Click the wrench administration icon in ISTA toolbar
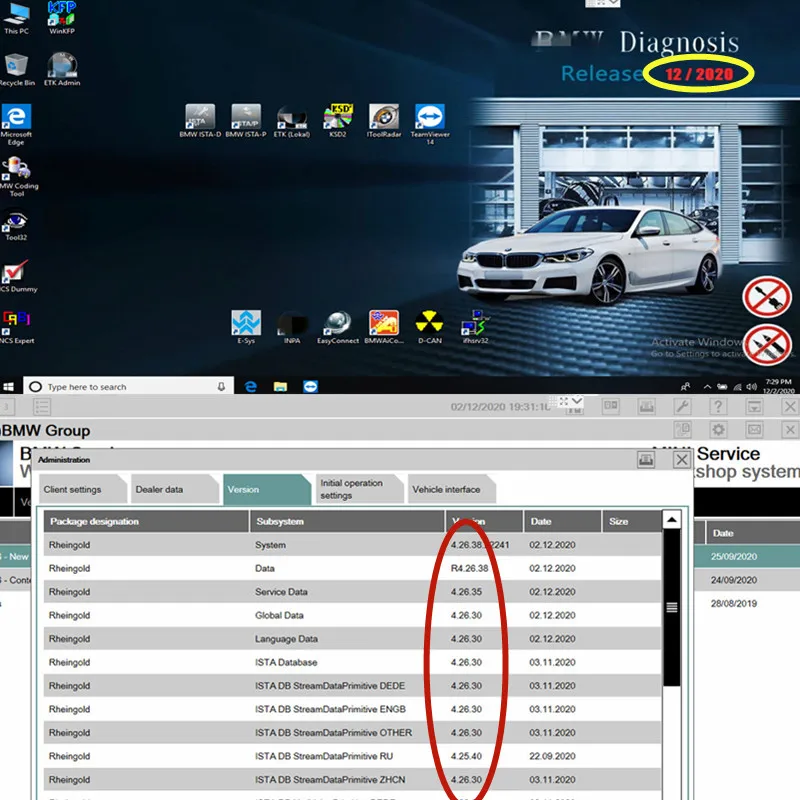Screen dimensions: 800x800 tap(682, 407)
